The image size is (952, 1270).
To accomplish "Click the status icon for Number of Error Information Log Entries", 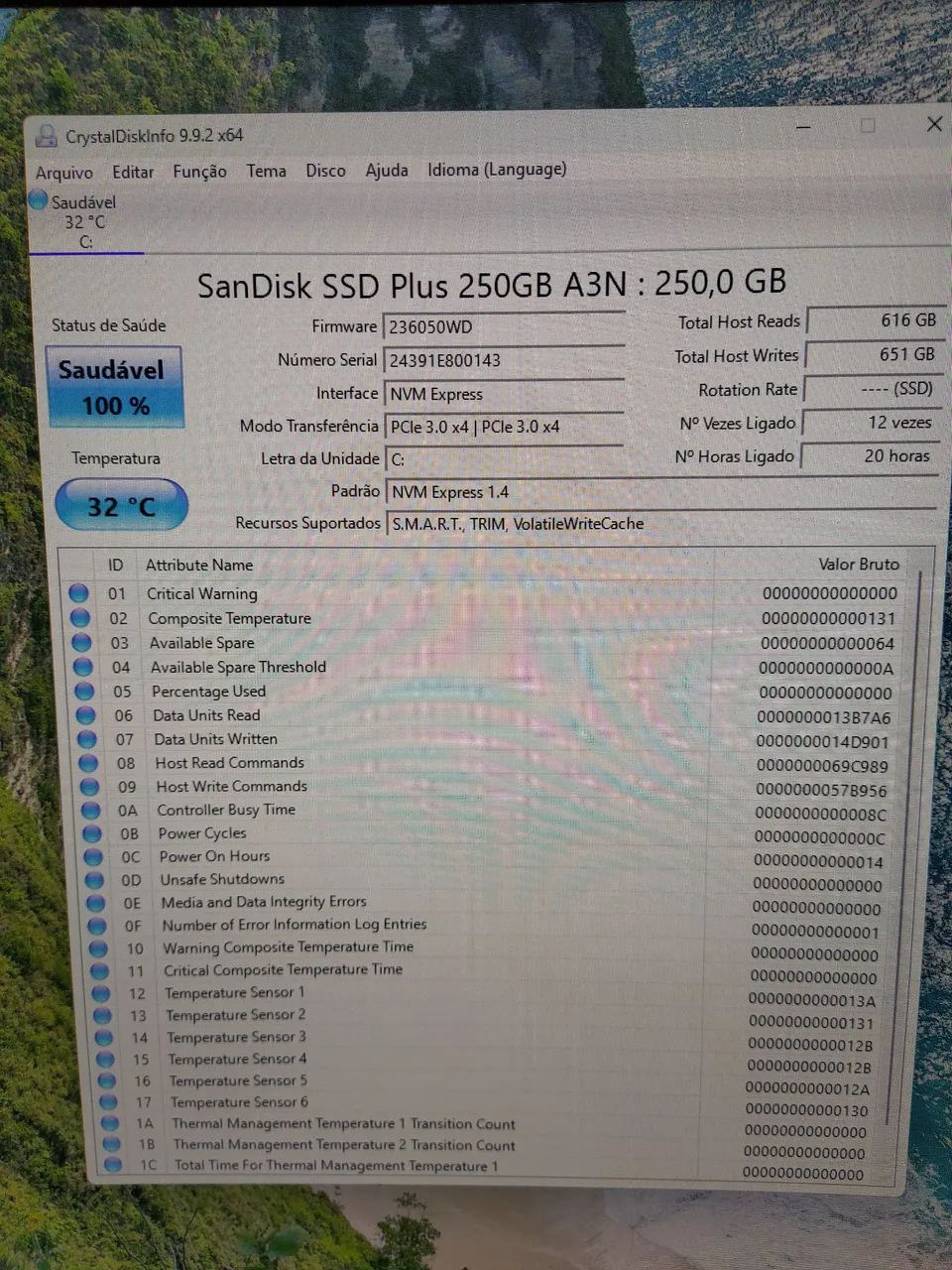I will point(96,926).
